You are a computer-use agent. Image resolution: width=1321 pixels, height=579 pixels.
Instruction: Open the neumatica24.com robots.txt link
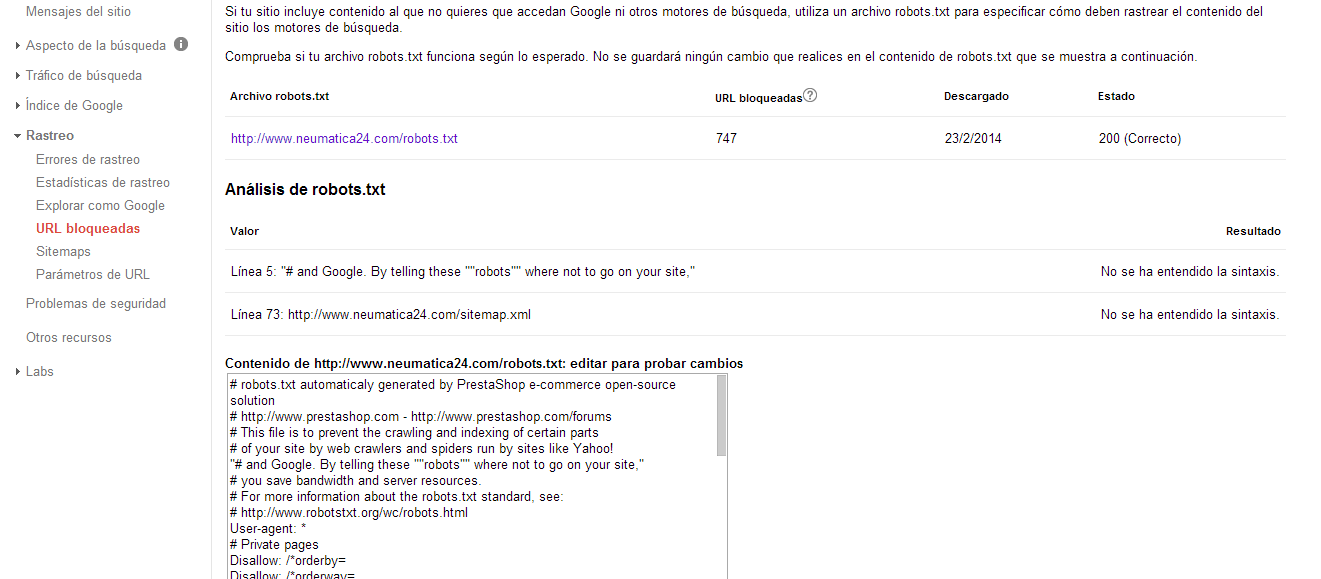[344, 138]
